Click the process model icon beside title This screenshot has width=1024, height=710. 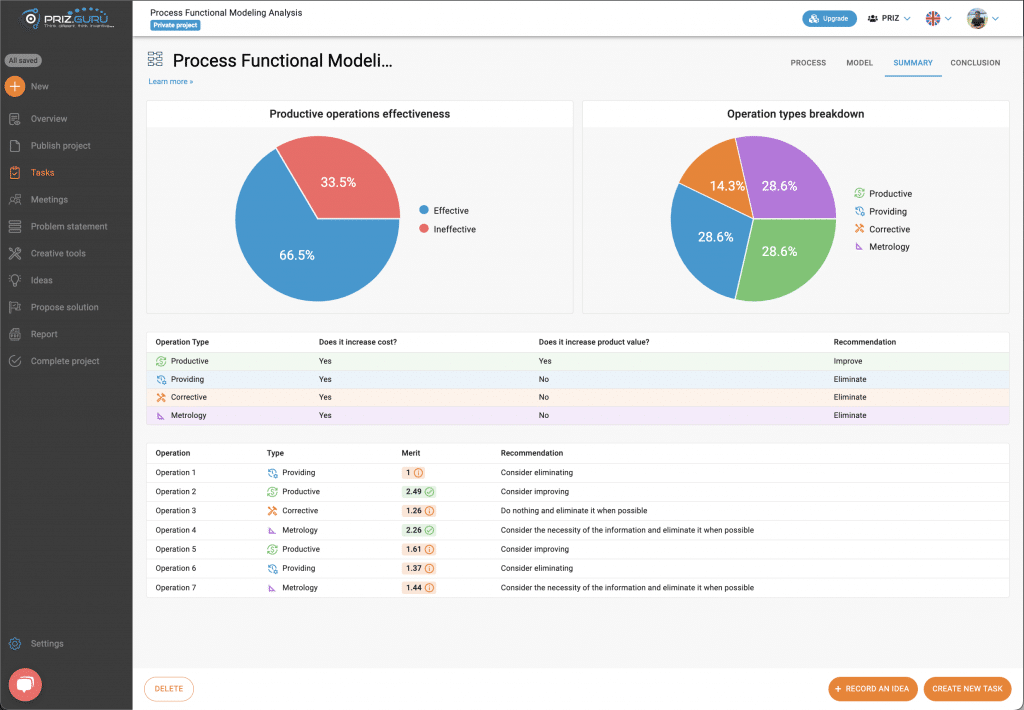[155, 59]
